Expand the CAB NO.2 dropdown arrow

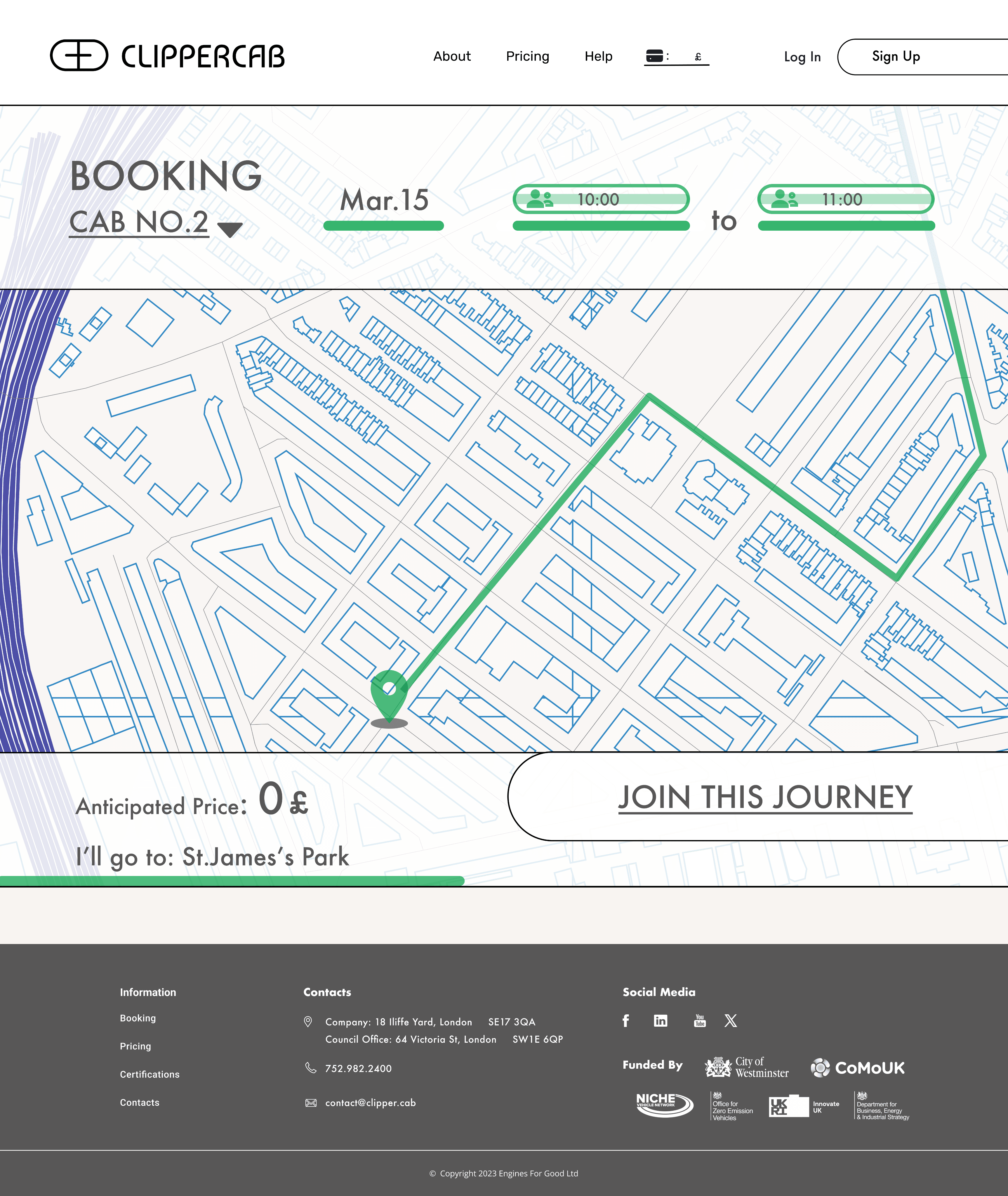pyautogui.click(x=230, y=230)
